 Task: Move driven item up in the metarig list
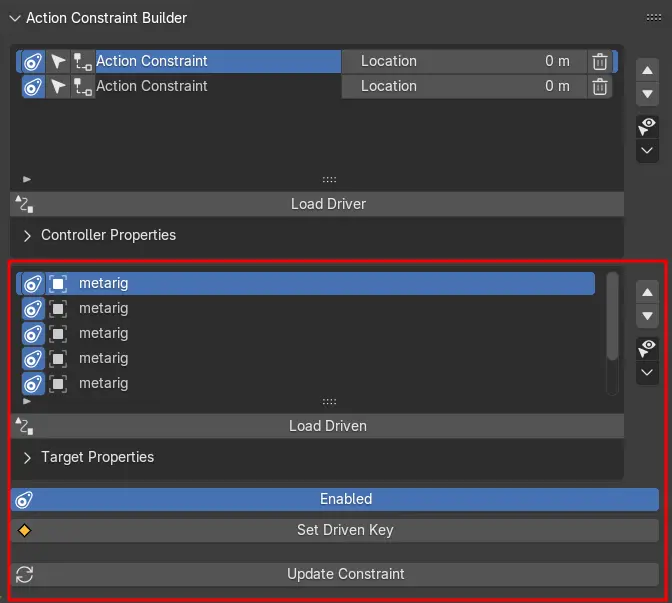[647, 292]
